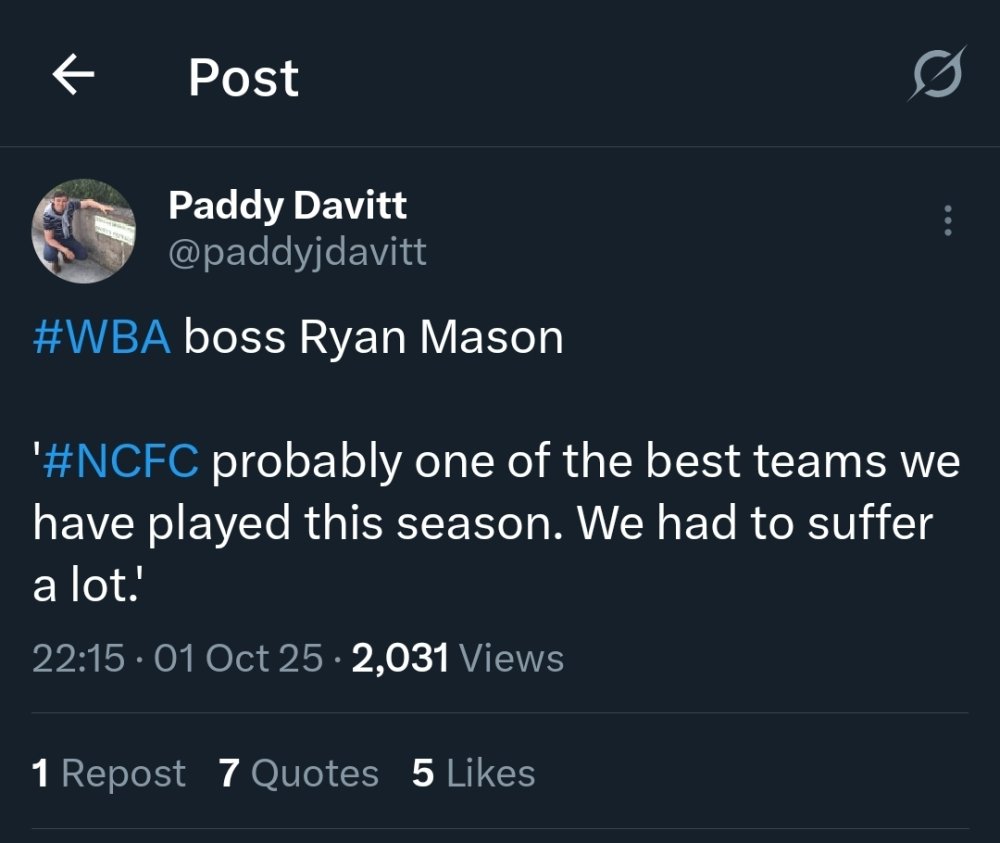
Task: Tap the "Post" header title
Action: [243, 77]
